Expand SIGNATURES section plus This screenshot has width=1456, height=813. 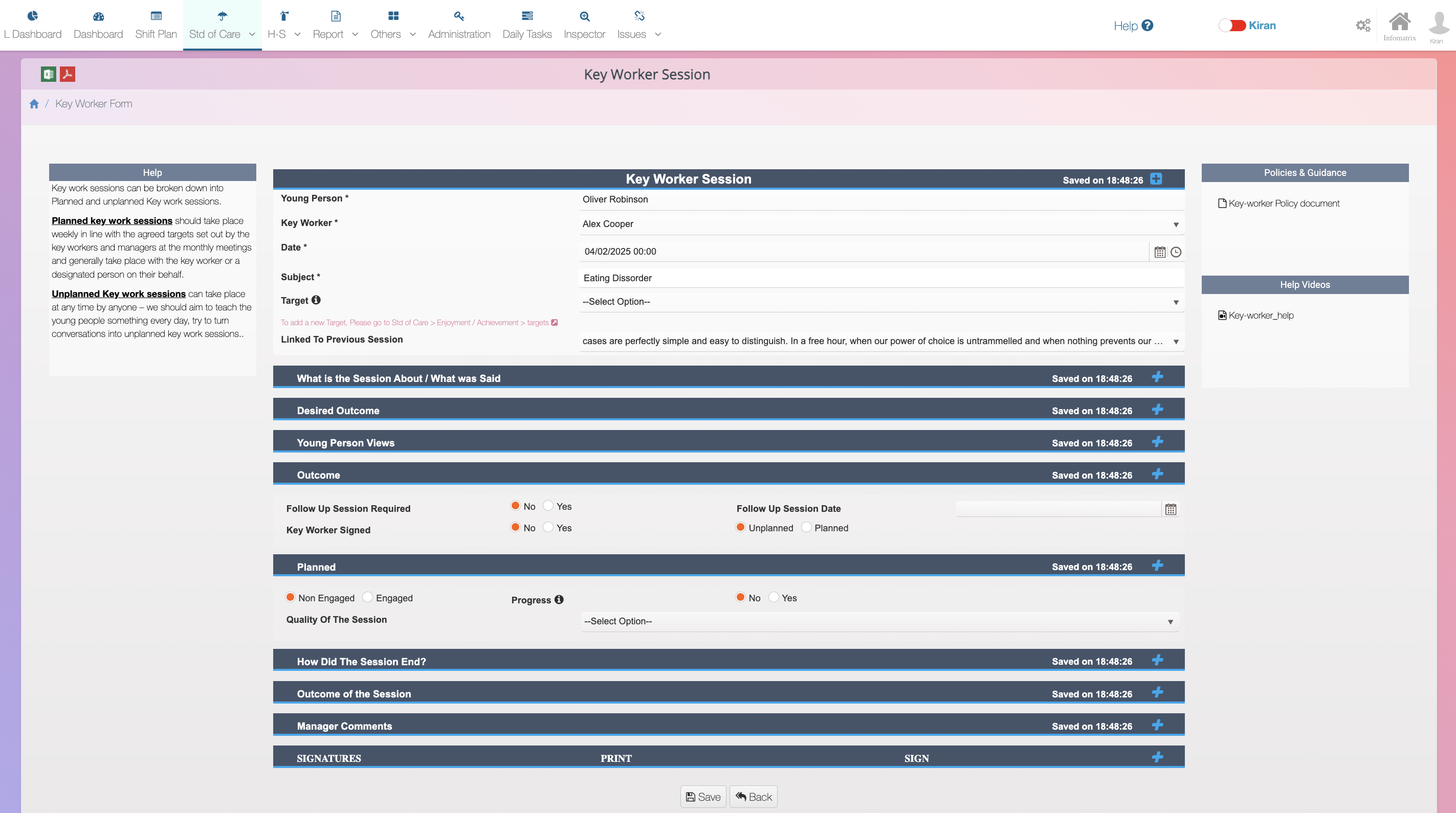(1157, 757)
